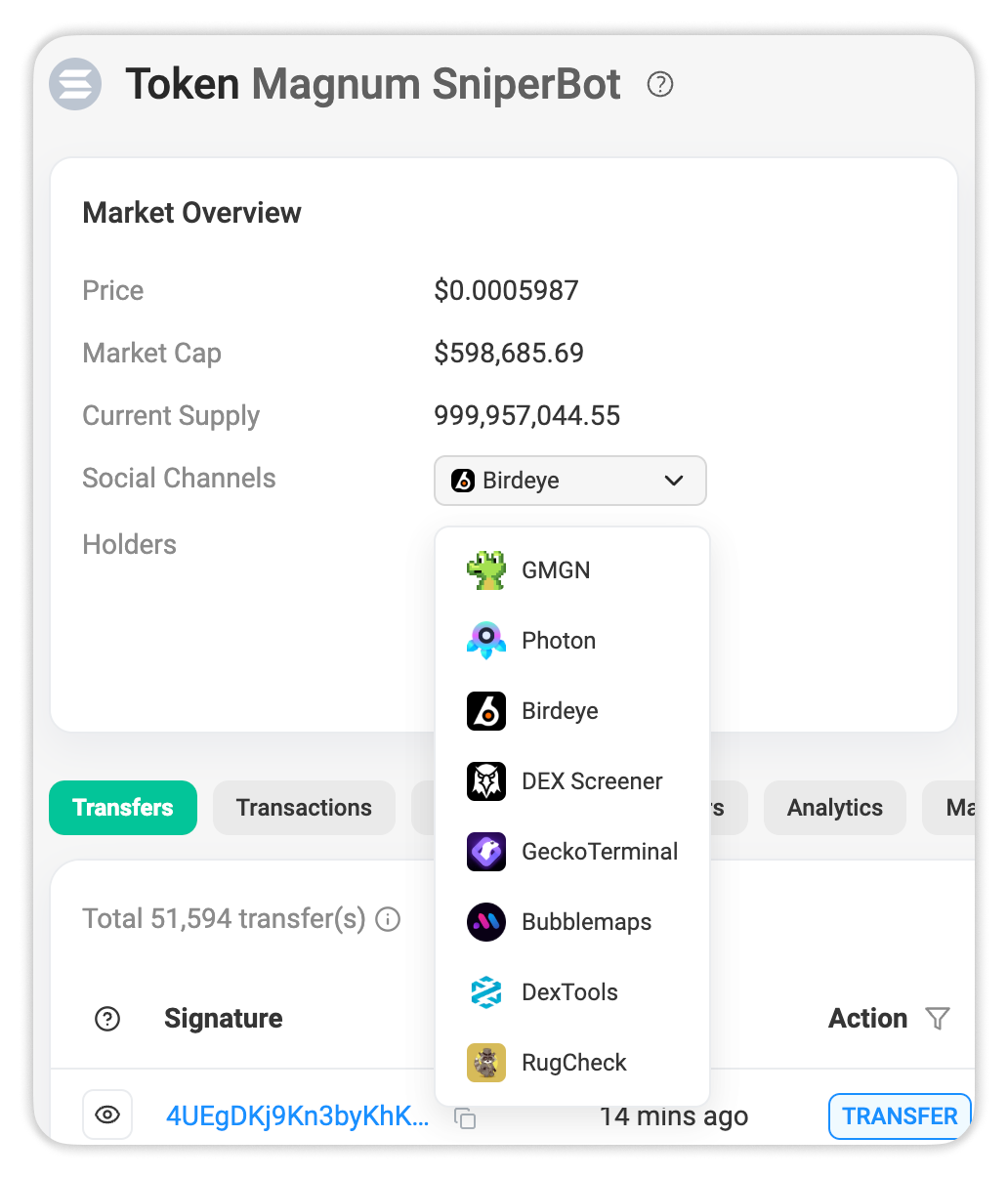The image size is (1008, 1178).
Task: Open DEX Screener owl icon entry
Action: pos(485,781)
